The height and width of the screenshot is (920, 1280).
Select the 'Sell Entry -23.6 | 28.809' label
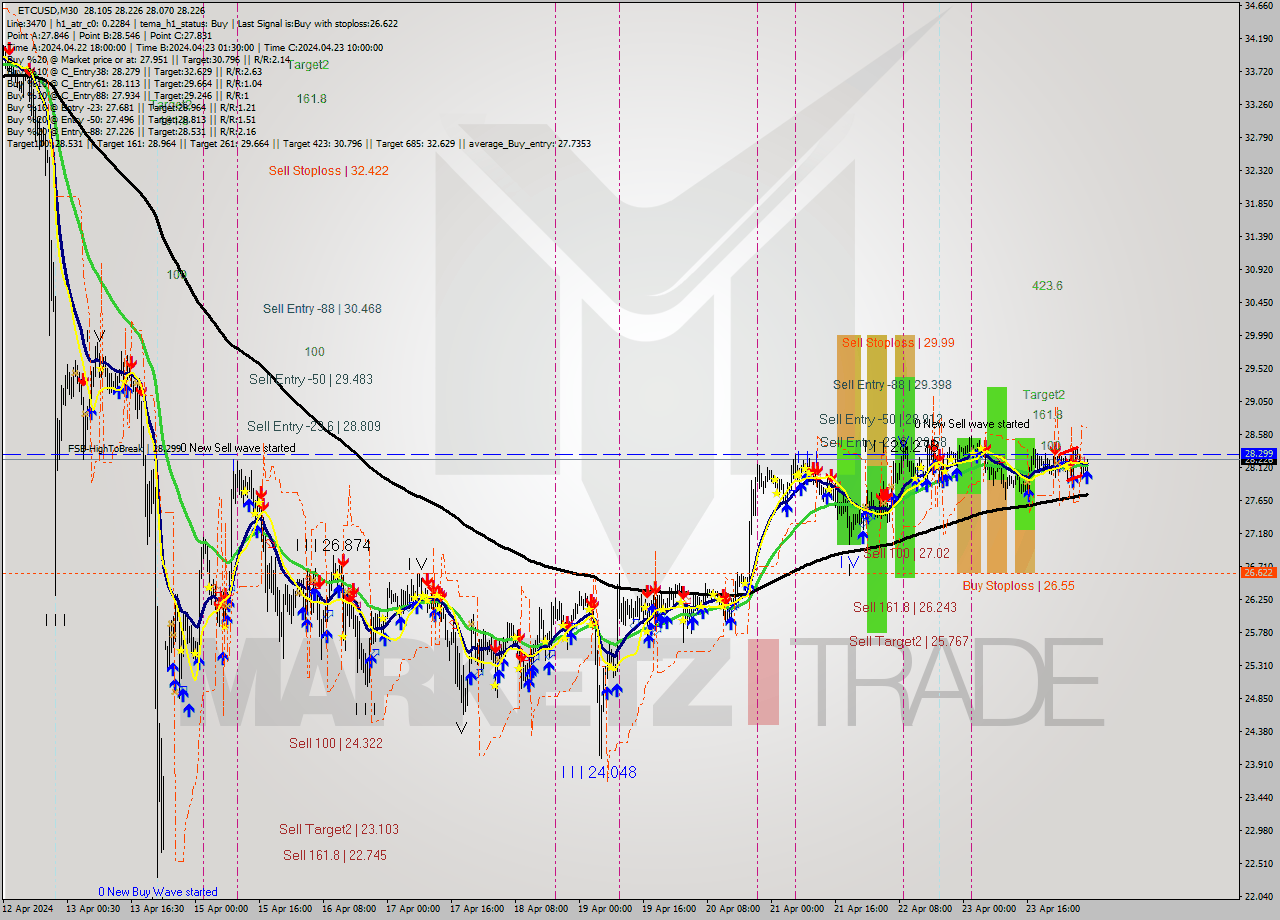point(313,426)
